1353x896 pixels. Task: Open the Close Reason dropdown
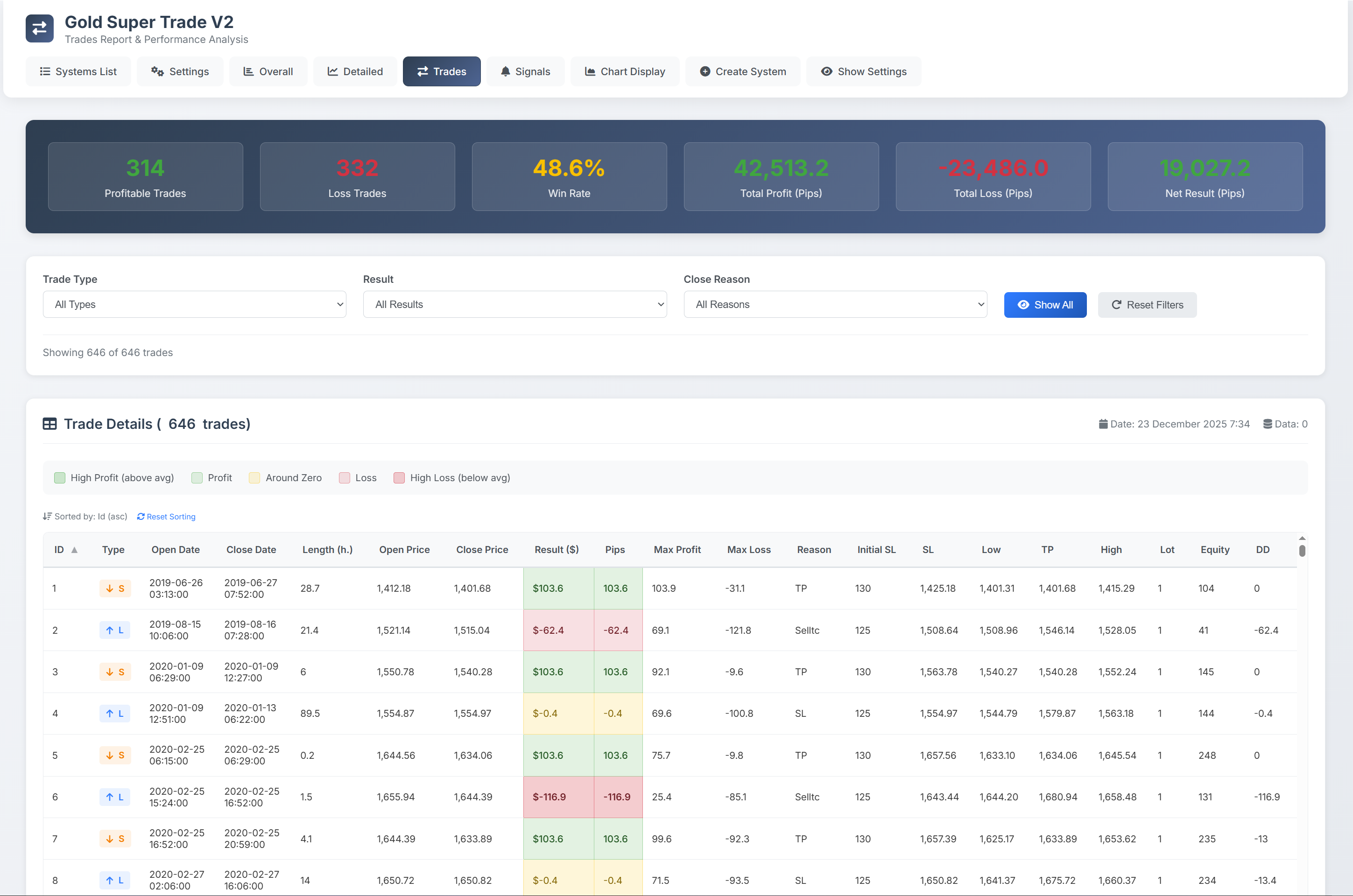pos(835,304)
